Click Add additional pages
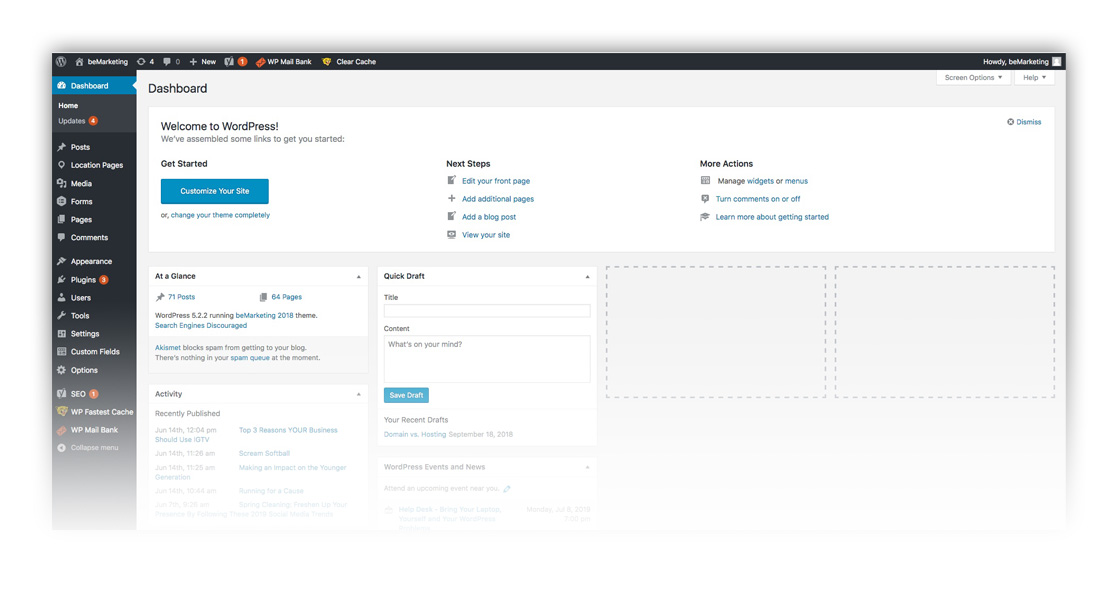The height and width of the screenshot is (599, 1111). pyautogui.click(x=498, y=199)
